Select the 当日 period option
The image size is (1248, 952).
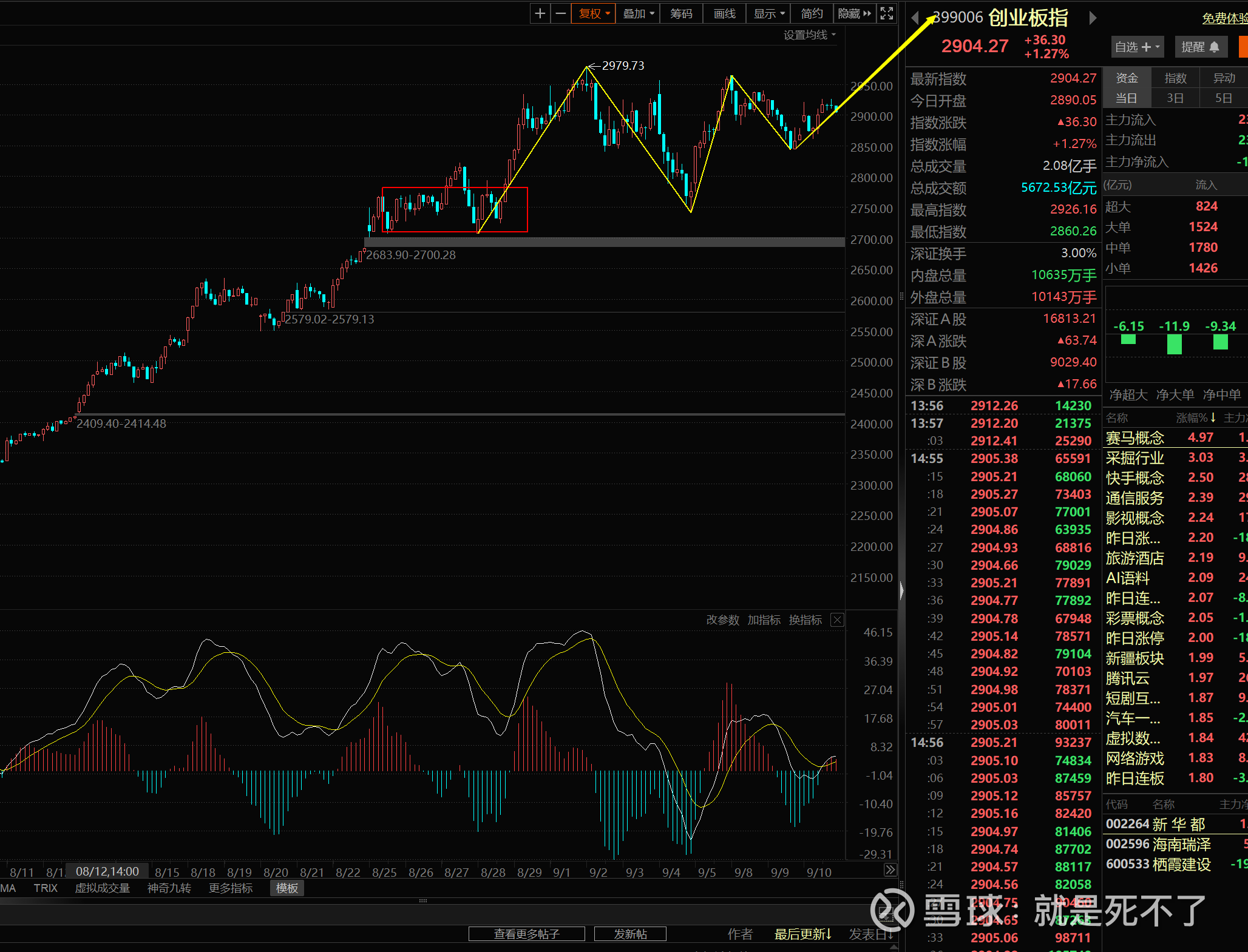[x=1127, y=98]
